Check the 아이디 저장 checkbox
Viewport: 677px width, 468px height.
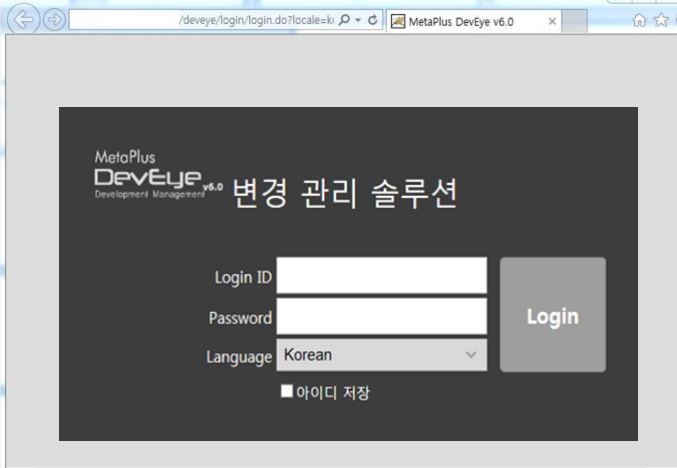(x=287, y=391)
